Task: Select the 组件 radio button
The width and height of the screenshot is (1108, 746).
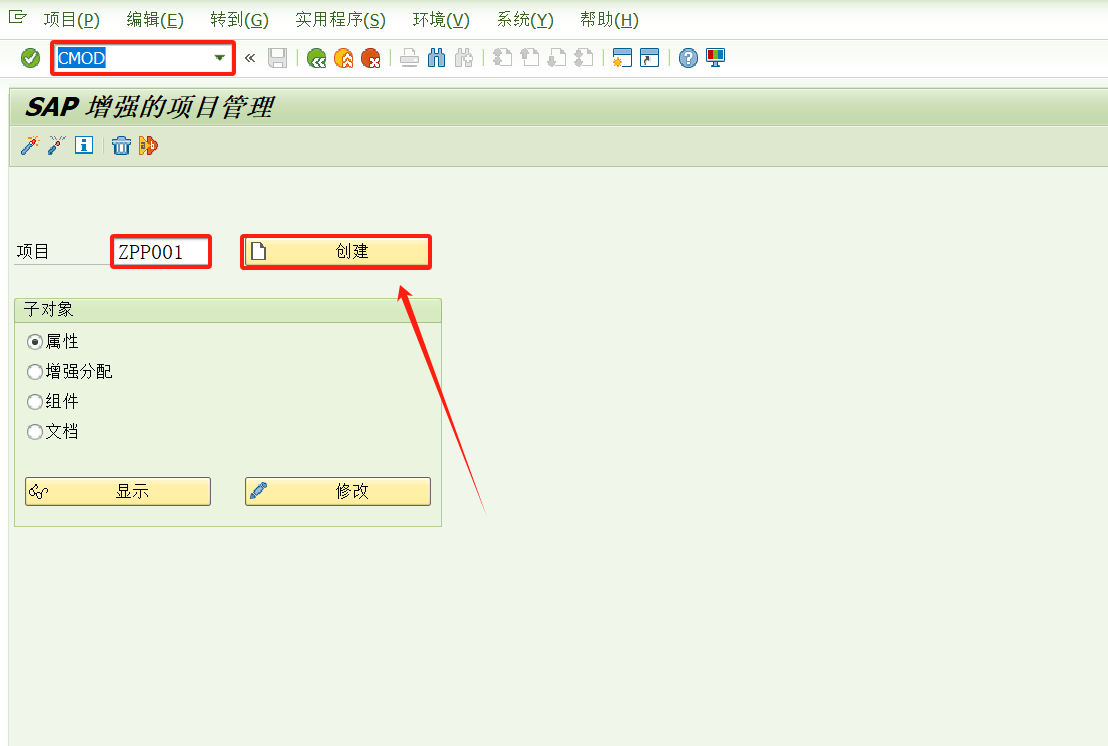Action: 35,402
